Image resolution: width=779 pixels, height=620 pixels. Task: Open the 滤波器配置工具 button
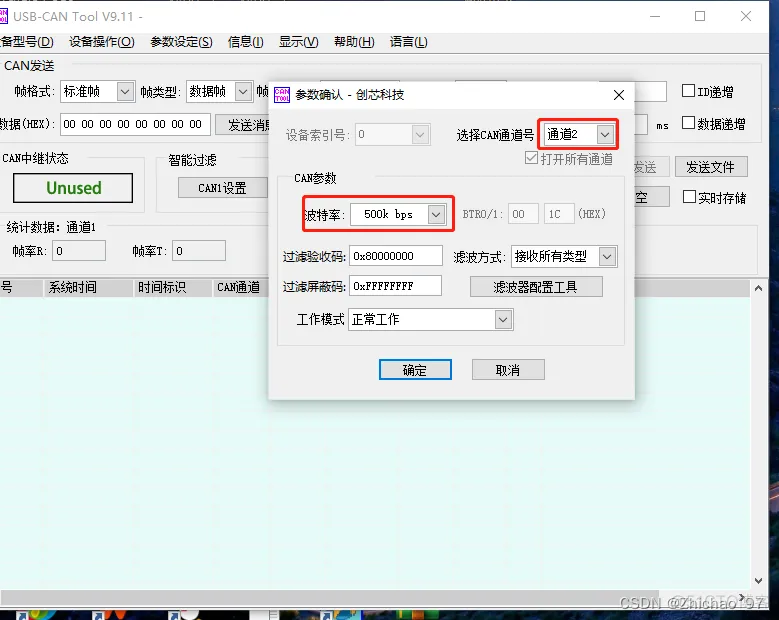(x=536, y=287)
